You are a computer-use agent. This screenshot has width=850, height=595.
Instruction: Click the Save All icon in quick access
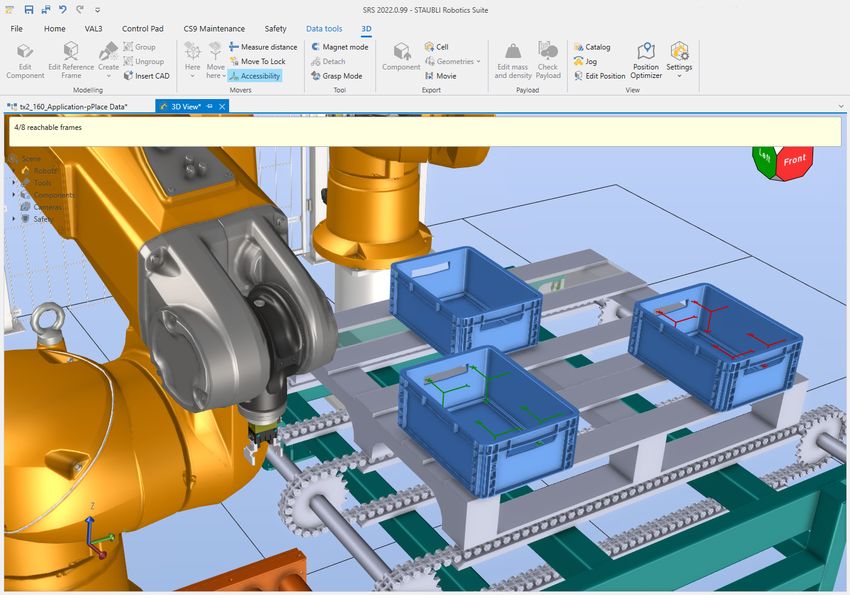(x=46, y=9)
